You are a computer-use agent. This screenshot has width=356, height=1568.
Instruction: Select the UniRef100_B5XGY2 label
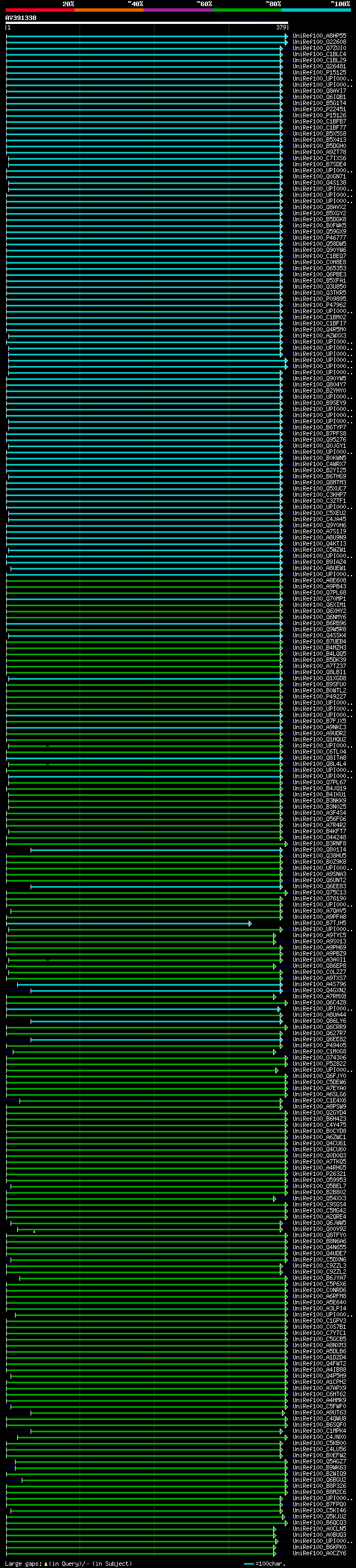point(319,213)
